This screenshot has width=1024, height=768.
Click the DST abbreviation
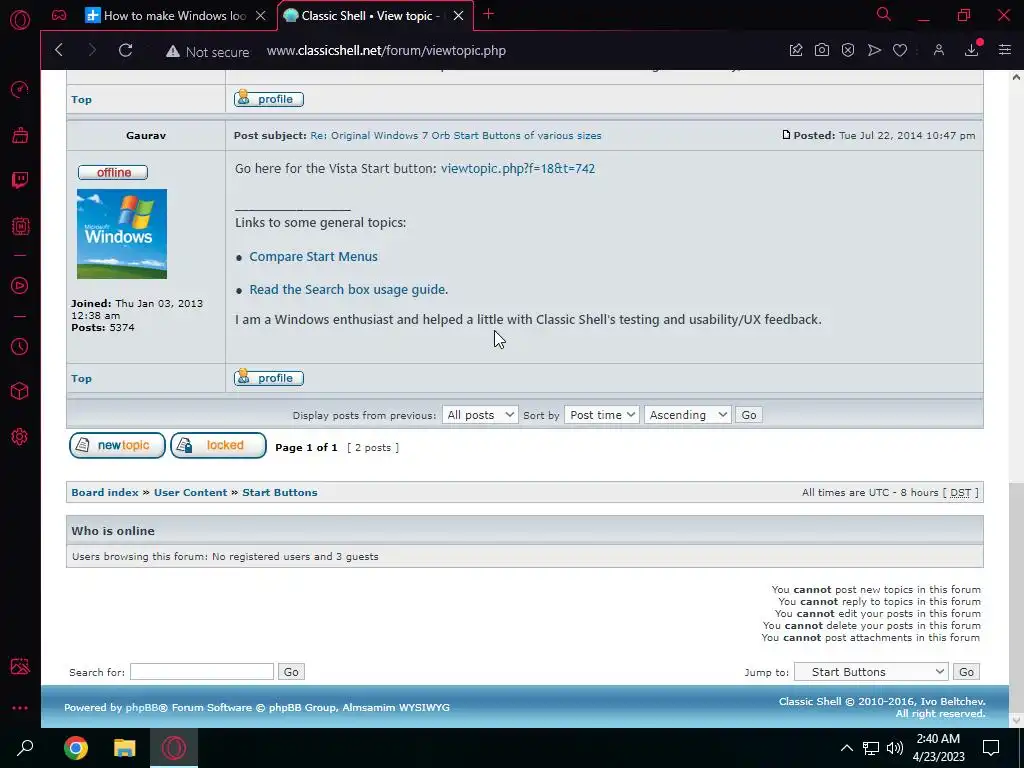(961, 493)
